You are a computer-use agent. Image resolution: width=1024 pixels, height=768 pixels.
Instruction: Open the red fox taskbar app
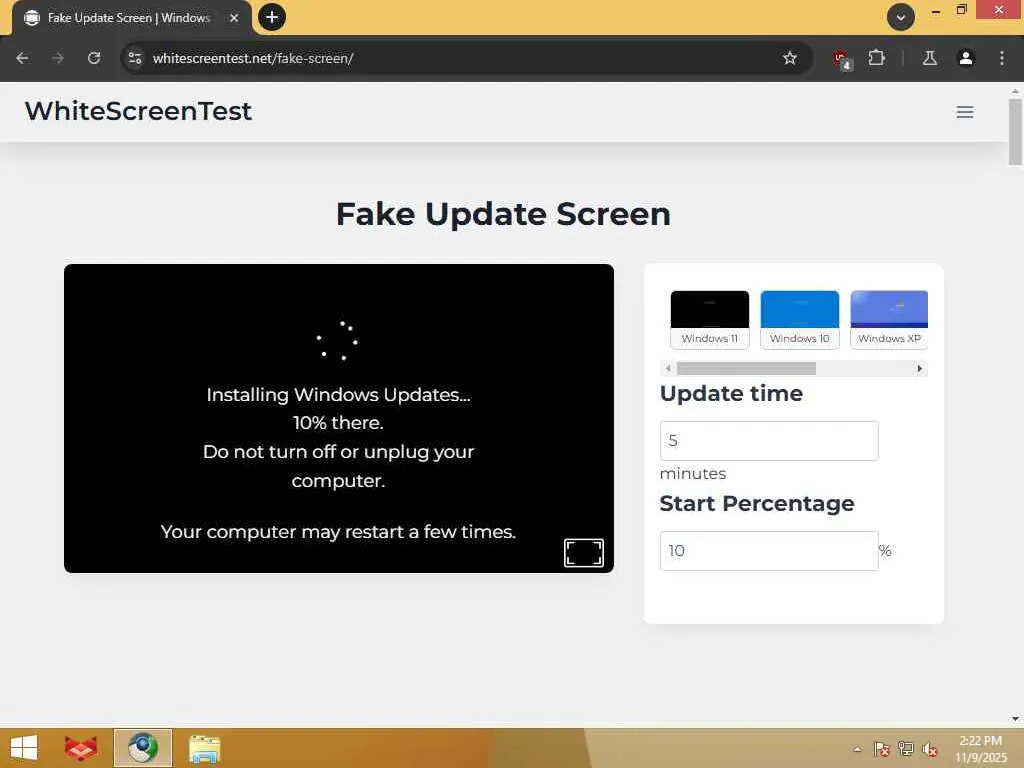pos(81,748)
